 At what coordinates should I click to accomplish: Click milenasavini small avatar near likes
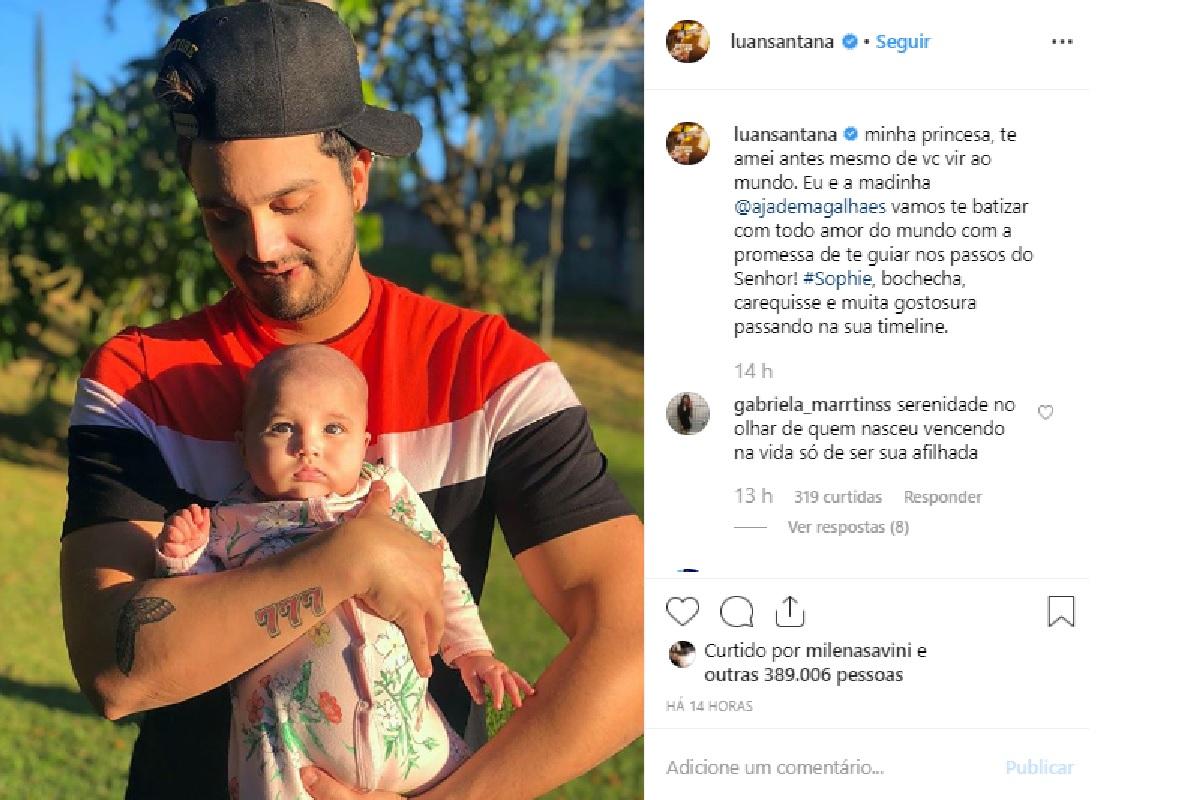pyautogui.click(x=682, y=653)
